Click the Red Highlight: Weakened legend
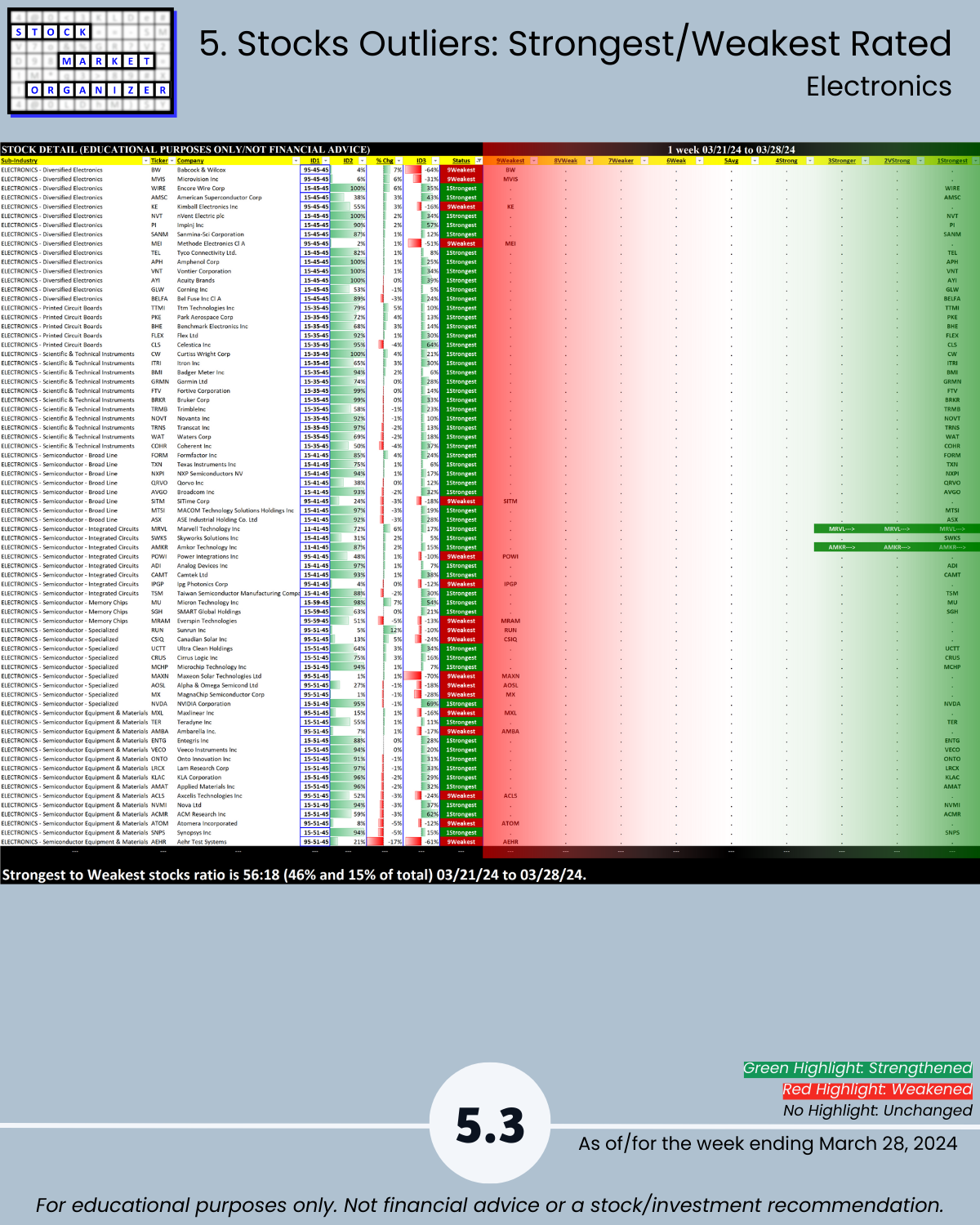This screenshot has width=980, height=1225. pyautogui.click(x=877, y=1089)
